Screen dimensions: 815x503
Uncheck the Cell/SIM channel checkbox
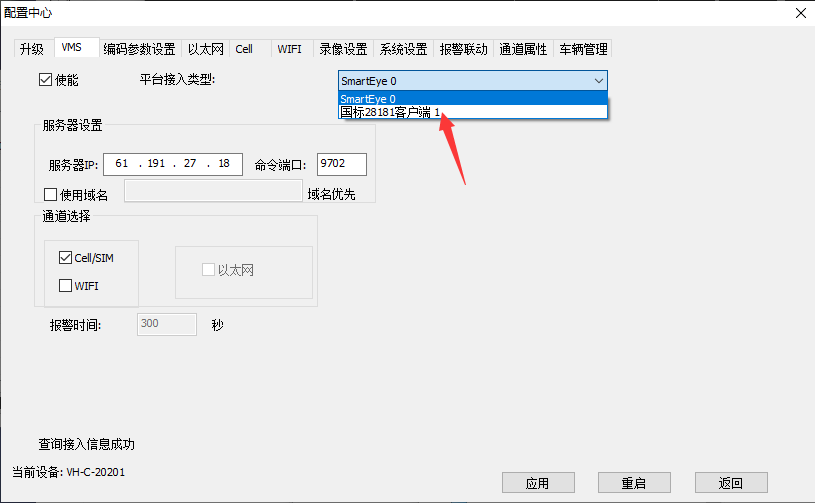pyautogui.click(x=66, y=258)
